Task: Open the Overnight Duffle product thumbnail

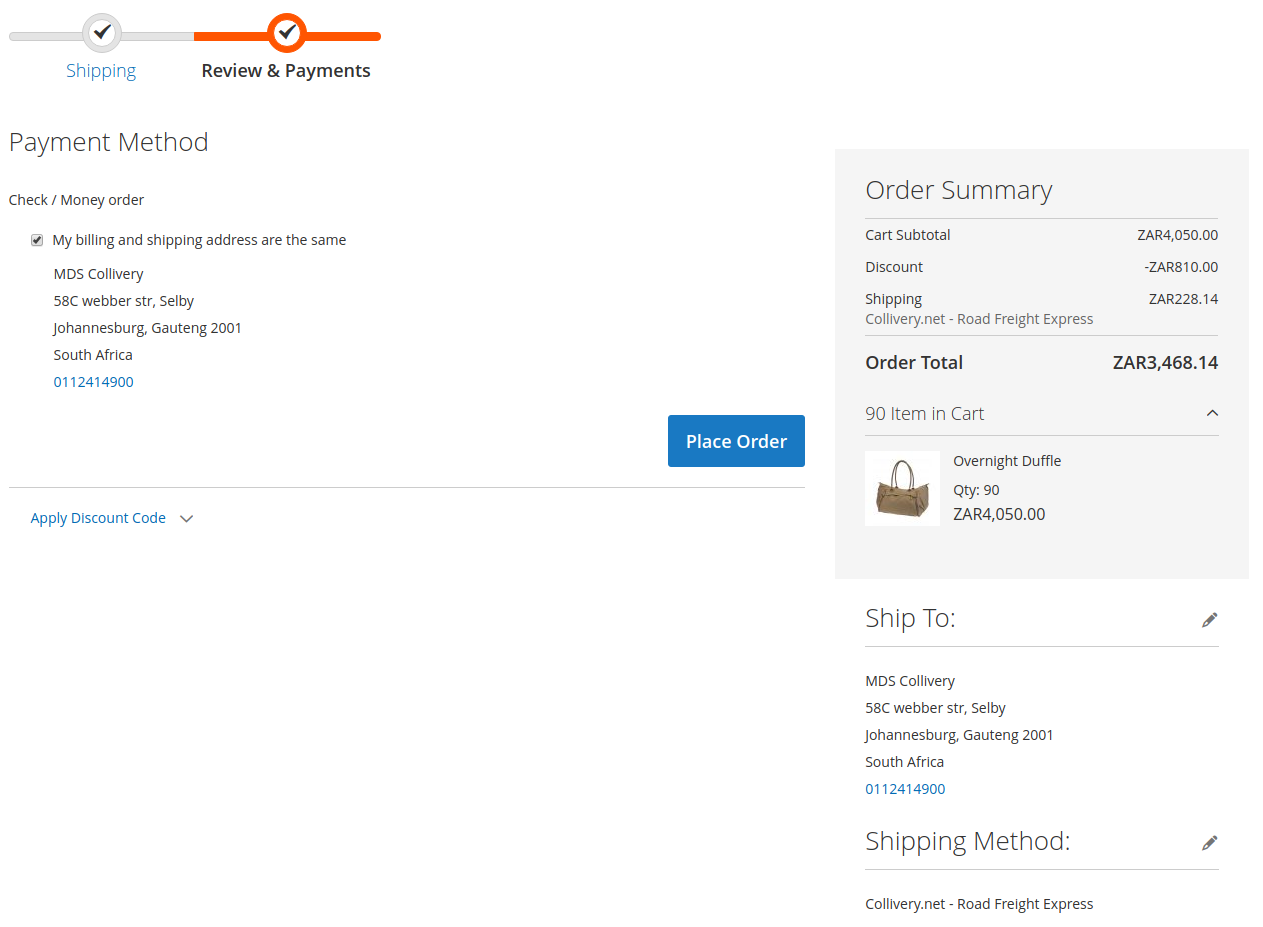Action: point(902,488)
